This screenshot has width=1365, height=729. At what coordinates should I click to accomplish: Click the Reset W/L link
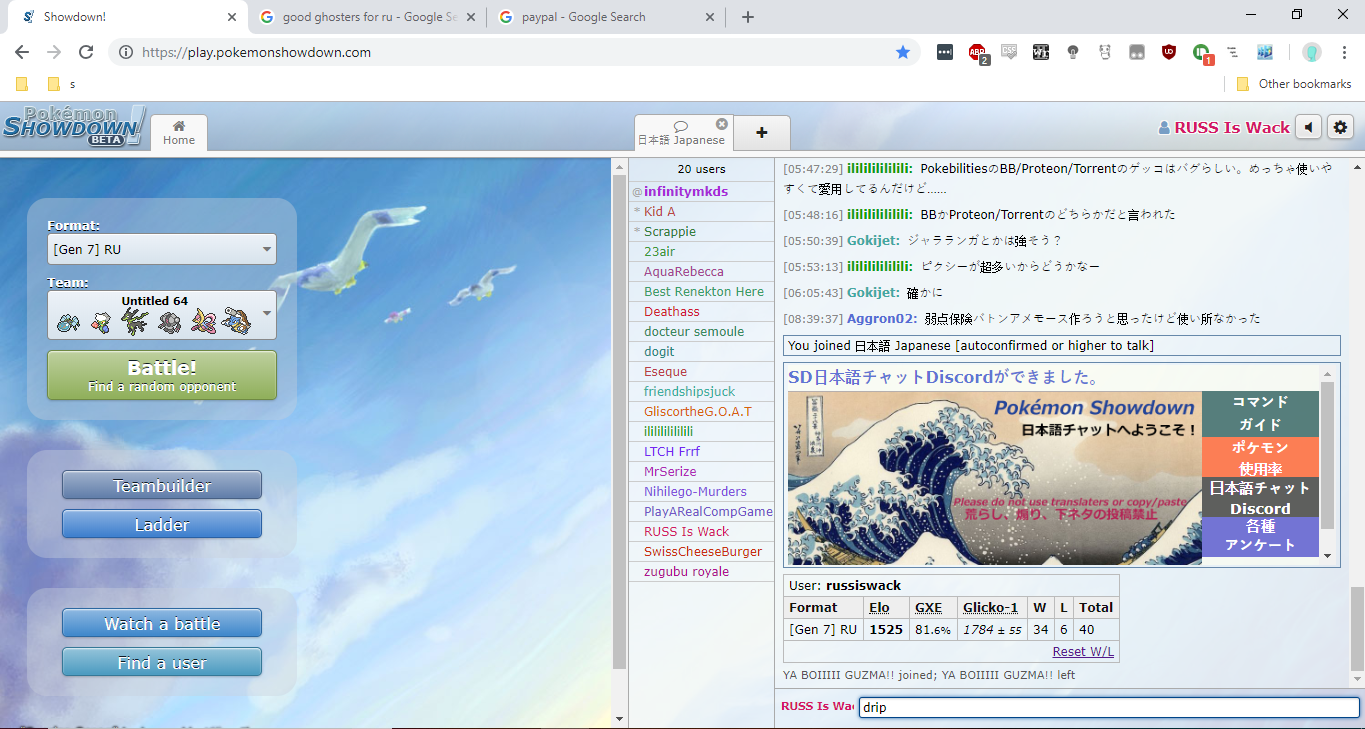(1083, 652)
